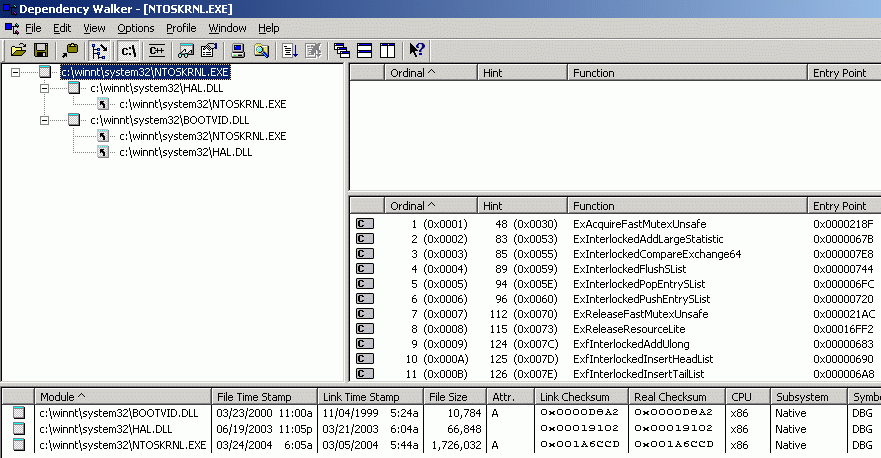
Task: Collapse the root NTOSKRNL.EXE tree node
Action: point(15,72)
